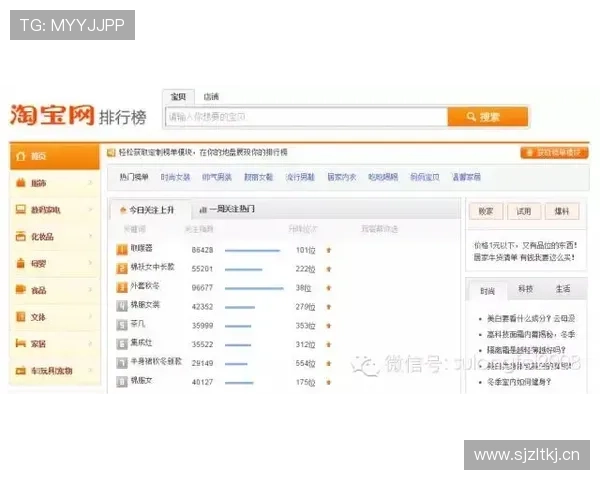Click the rank 6 badge beside 集成灶
Image resolution: width=600 pixels, height=480 pixels.
coord(122,344)
